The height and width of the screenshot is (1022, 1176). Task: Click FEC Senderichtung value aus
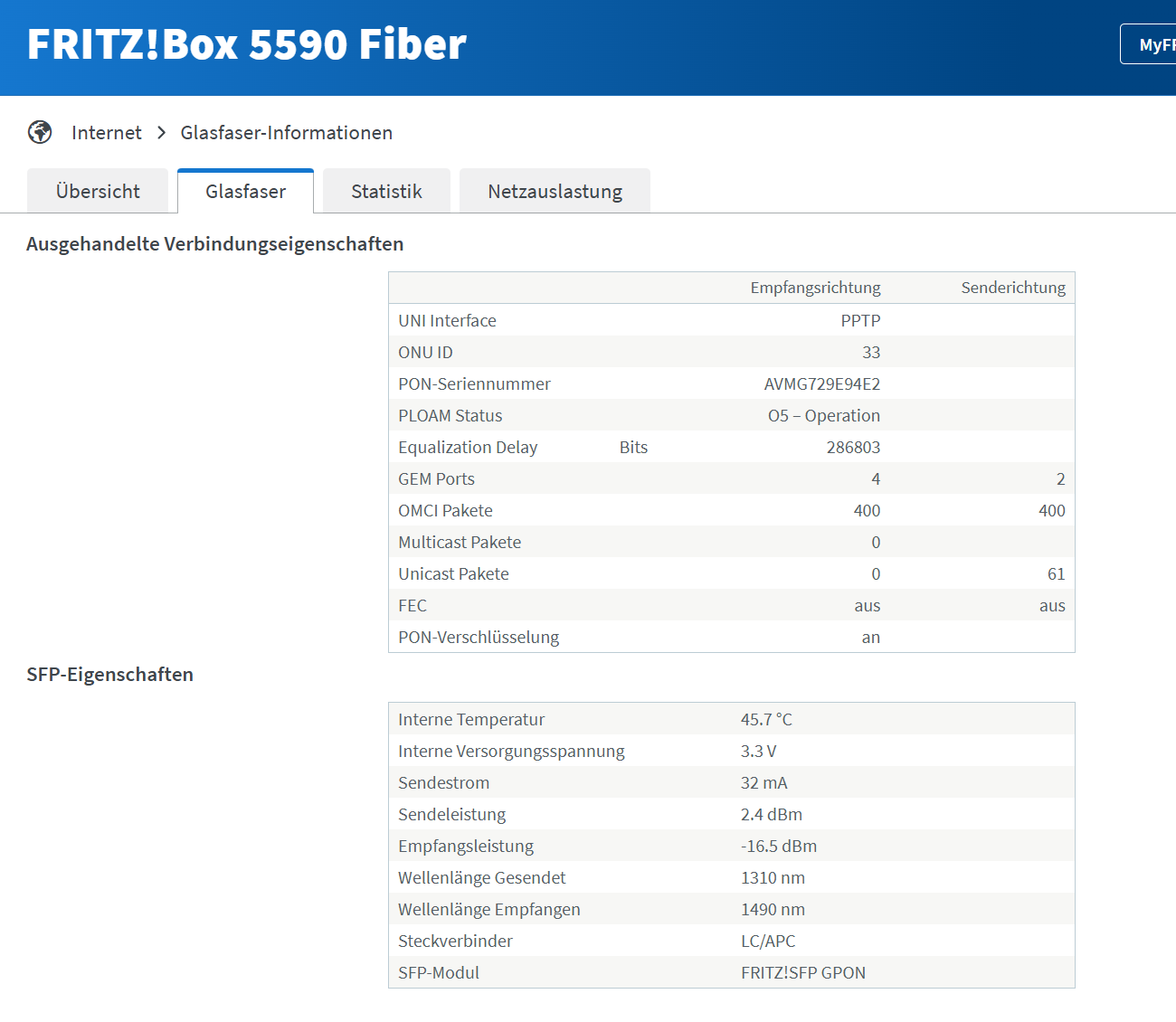point(1052,606)
